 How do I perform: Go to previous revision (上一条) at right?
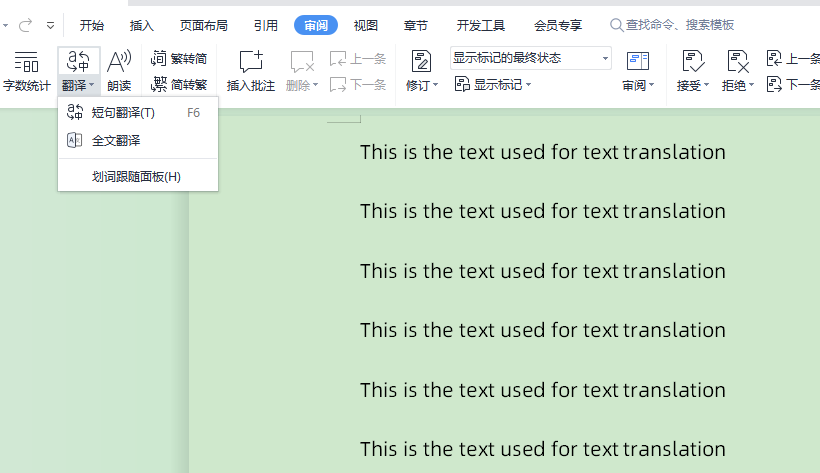click(x=793, y=59)
